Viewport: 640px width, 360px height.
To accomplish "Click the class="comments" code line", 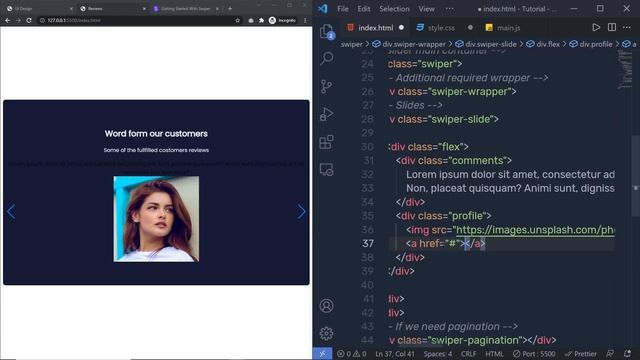I will [453, 160].
